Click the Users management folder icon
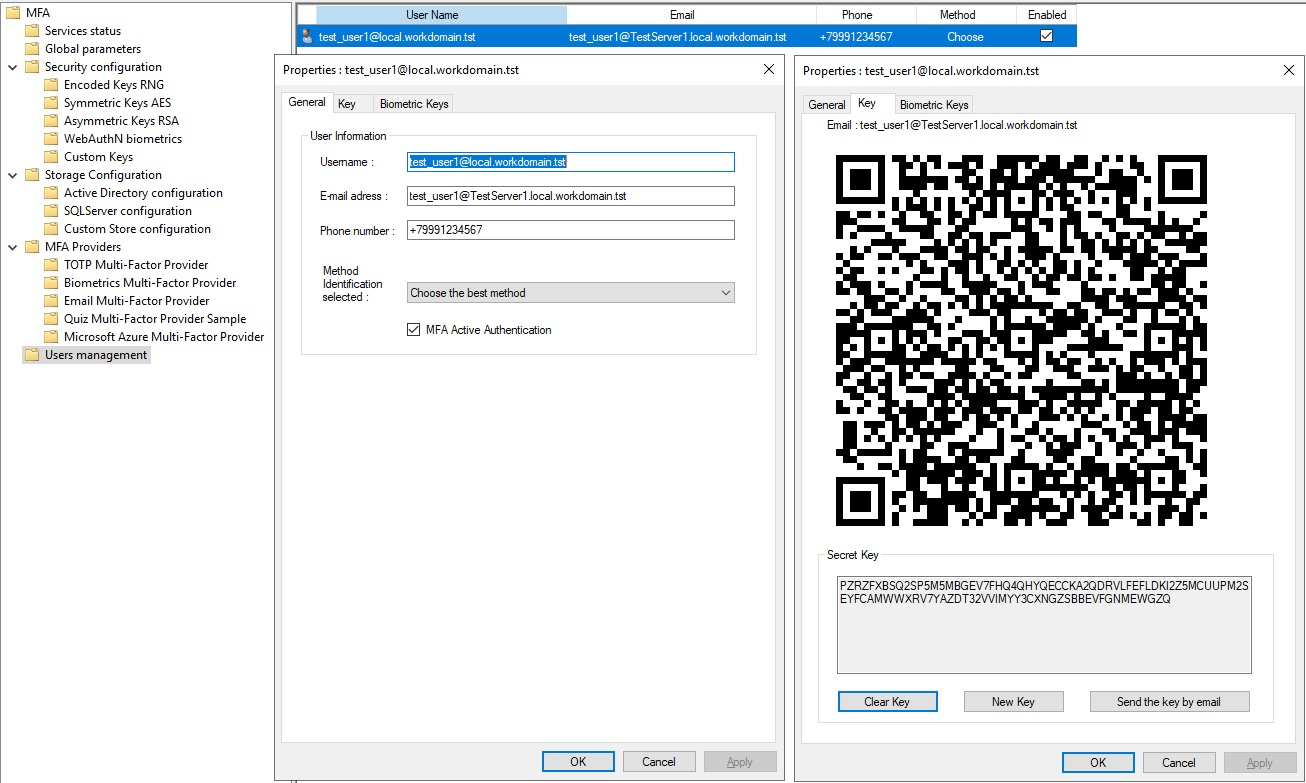1306x783 pixels. (x=32, y=355)
